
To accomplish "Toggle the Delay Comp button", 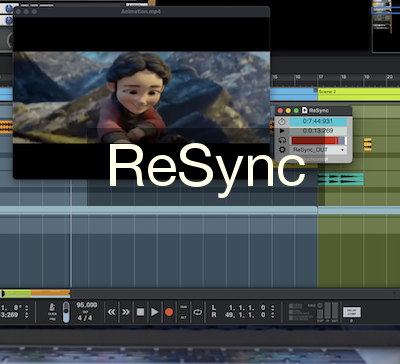I will (x=352, y=312).
